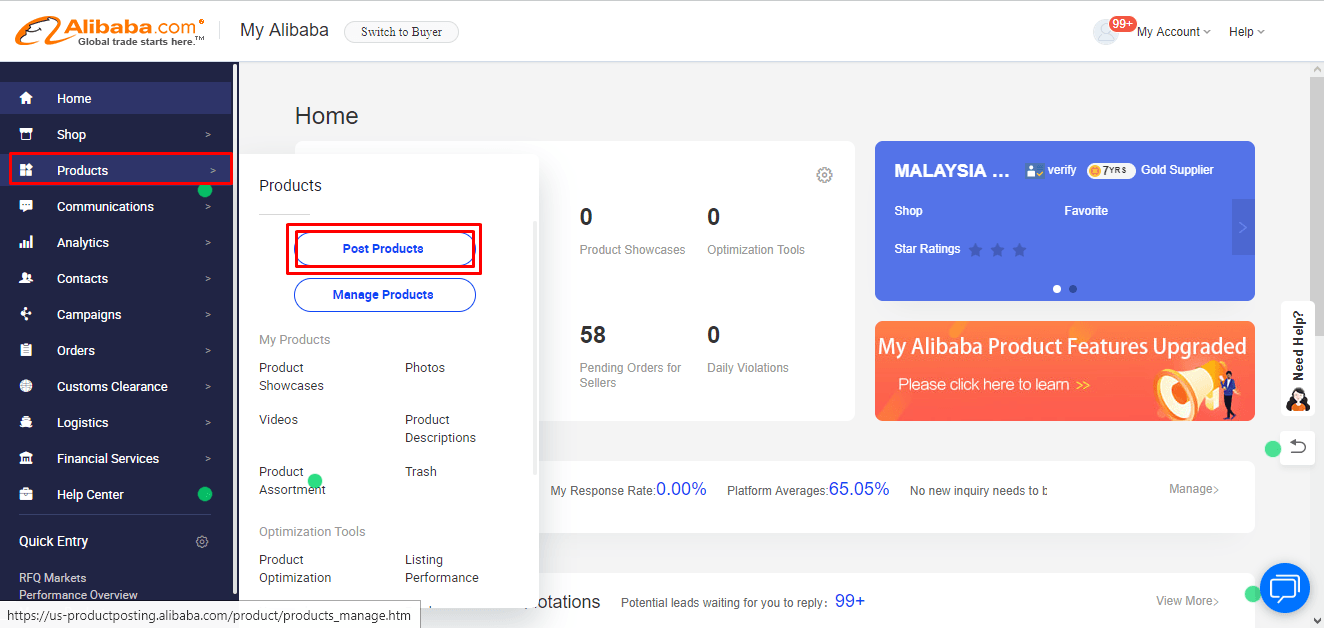1324x628 pixels.
Task: Toggle Switch to Buyer mode
Action: (401, 32)
